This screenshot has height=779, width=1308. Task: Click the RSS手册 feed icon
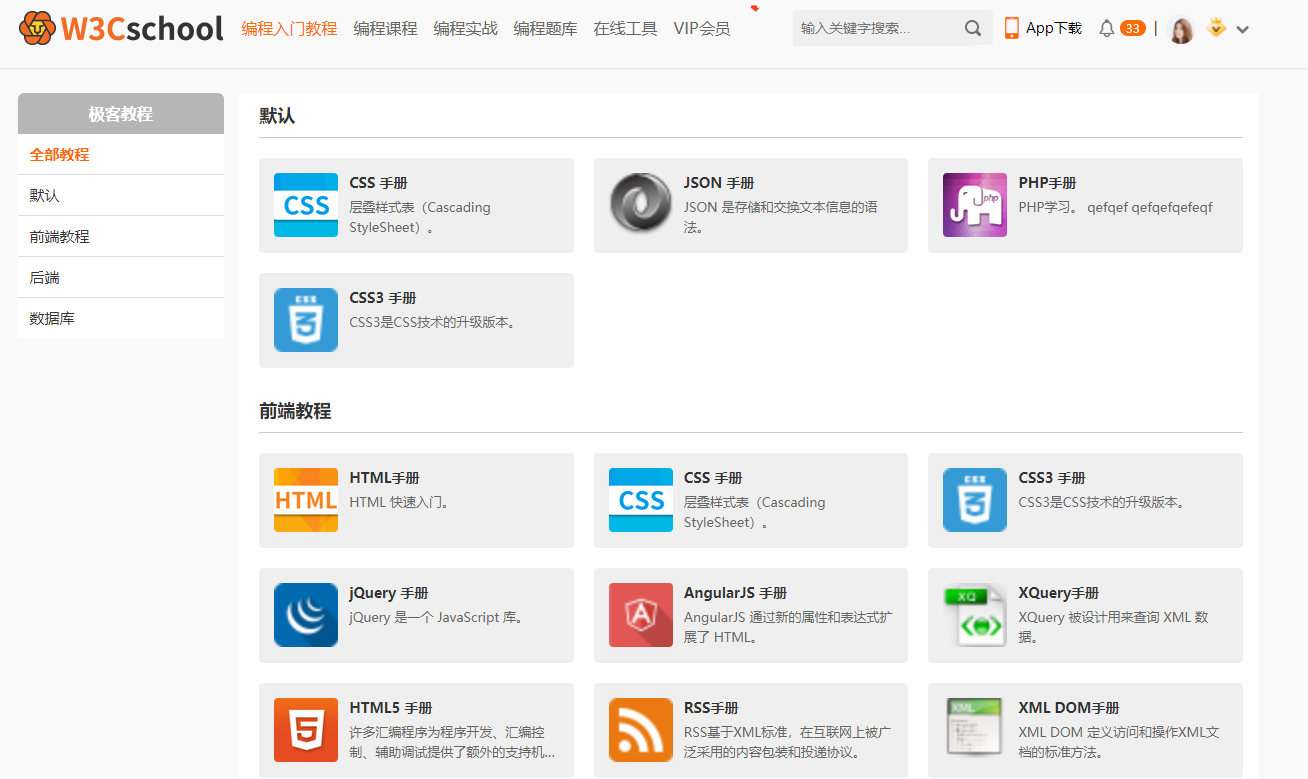(x=641, y=730)
